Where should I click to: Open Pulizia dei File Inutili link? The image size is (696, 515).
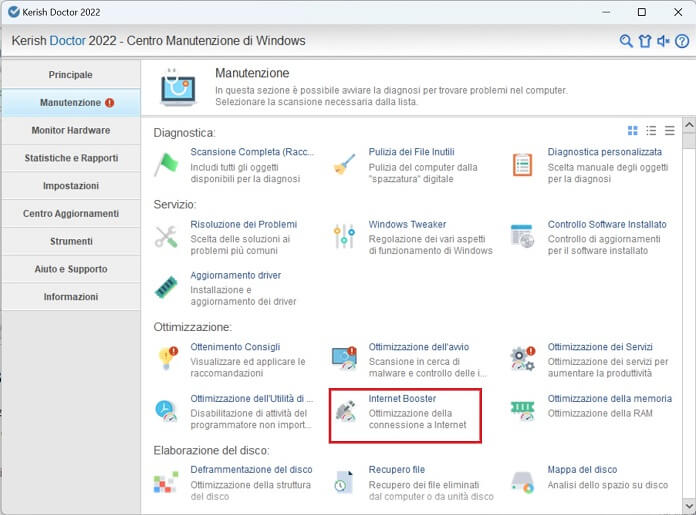[x=411, y=152]
